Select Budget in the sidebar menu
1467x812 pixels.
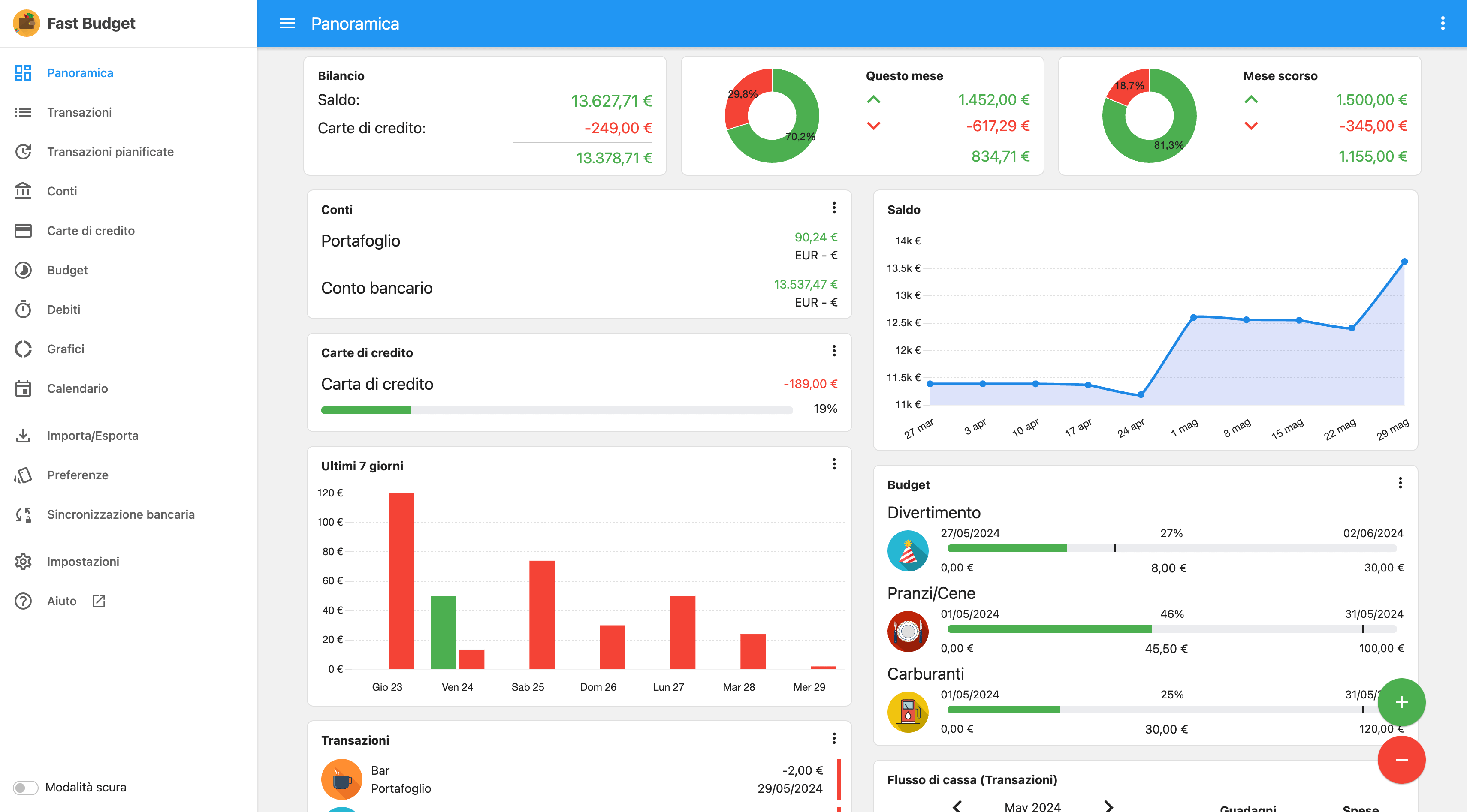click(67, 270)
